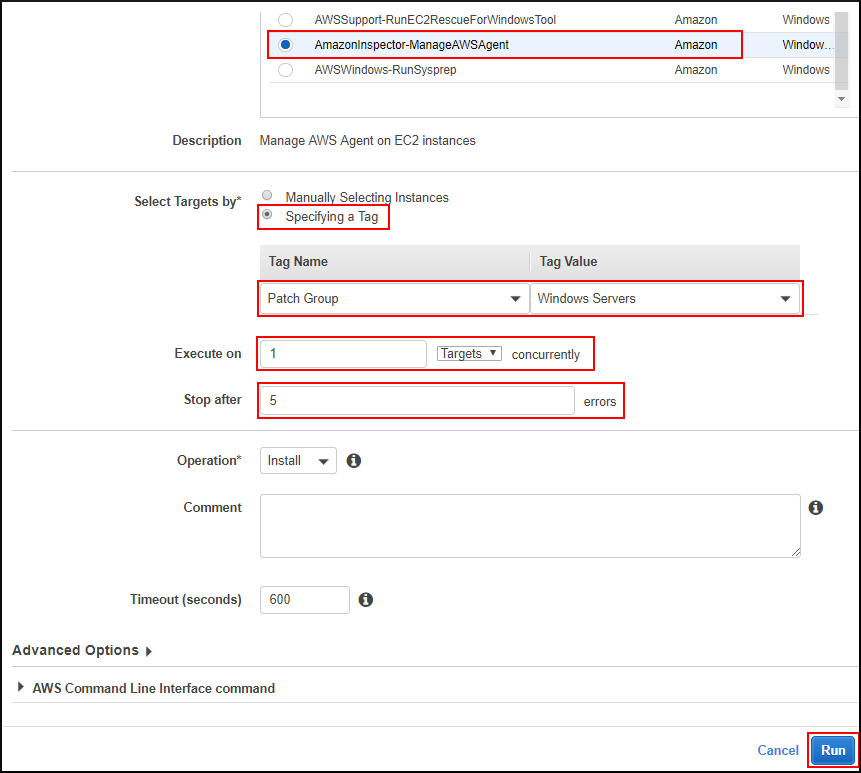Open the Install operation dropdown
This screenshot has height=773, width=861.
click(297, 460)
